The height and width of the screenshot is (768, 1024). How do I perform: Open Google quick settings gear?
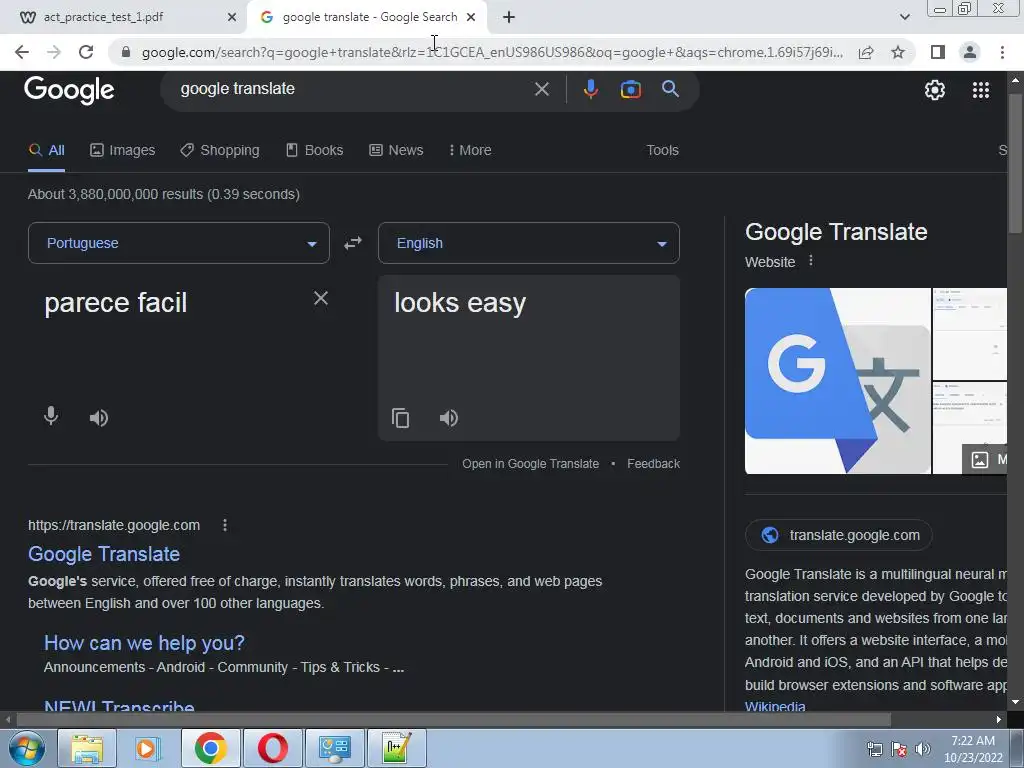pos(935,90)
